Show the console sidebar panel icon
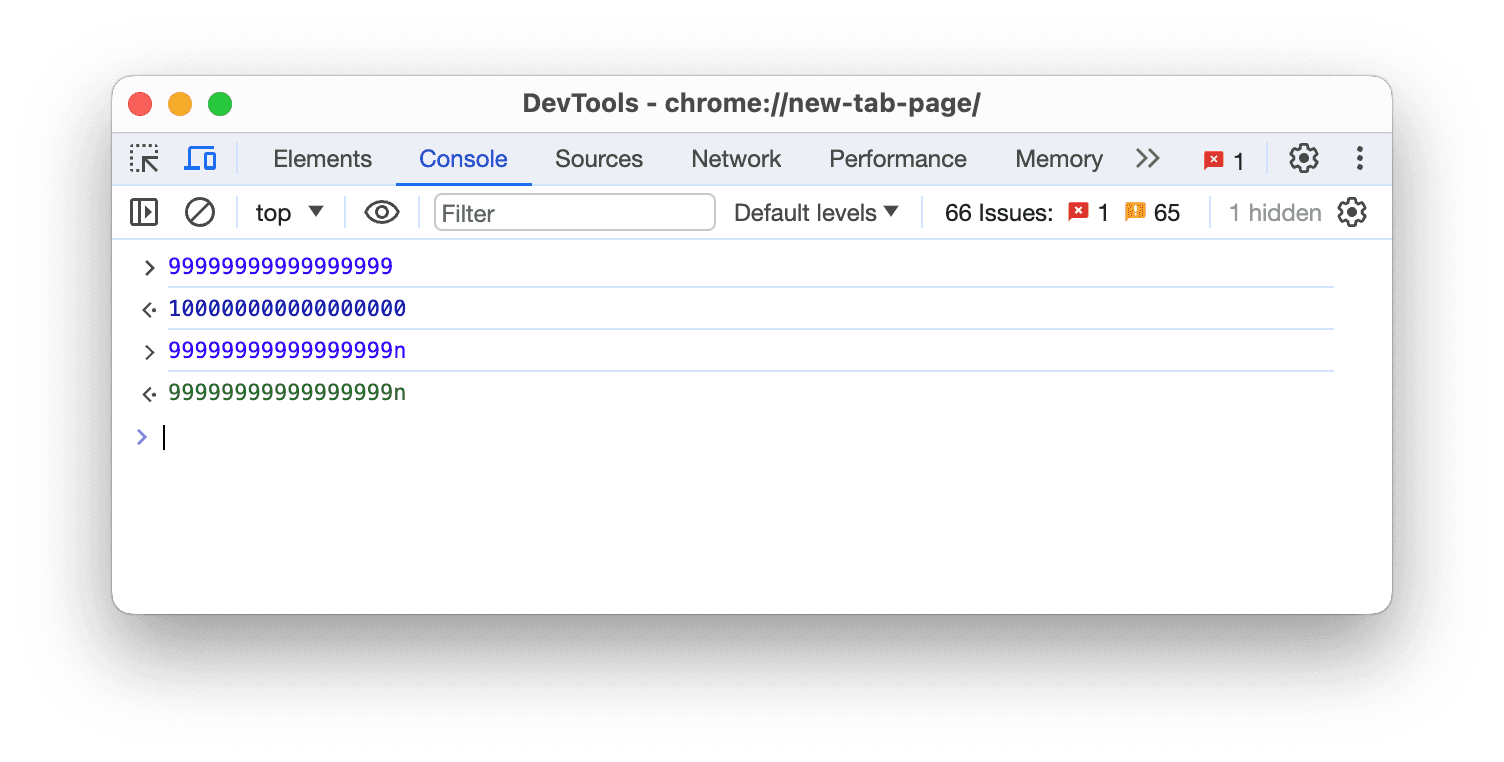The height and width of the screenshot is (762, 1504). [x=144, y=213]
